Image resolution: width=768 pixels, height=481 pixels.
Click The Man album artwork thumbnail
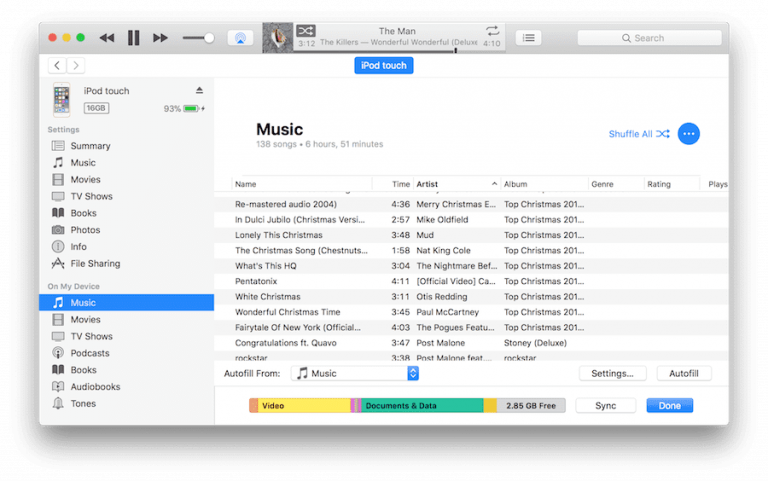pyautogui.click(x=278, y=37)
